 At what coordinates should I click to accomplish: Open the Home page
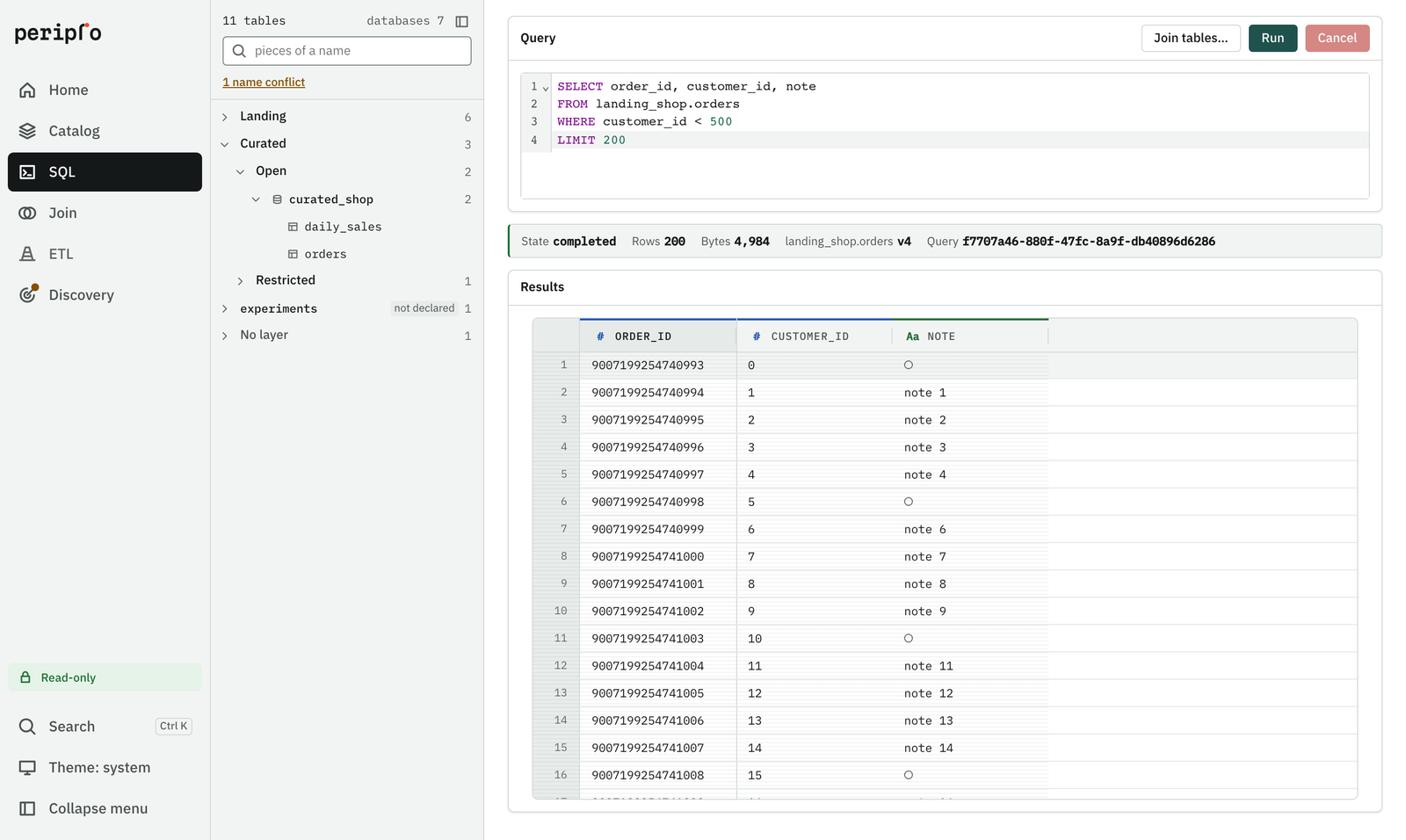(105, 90)
